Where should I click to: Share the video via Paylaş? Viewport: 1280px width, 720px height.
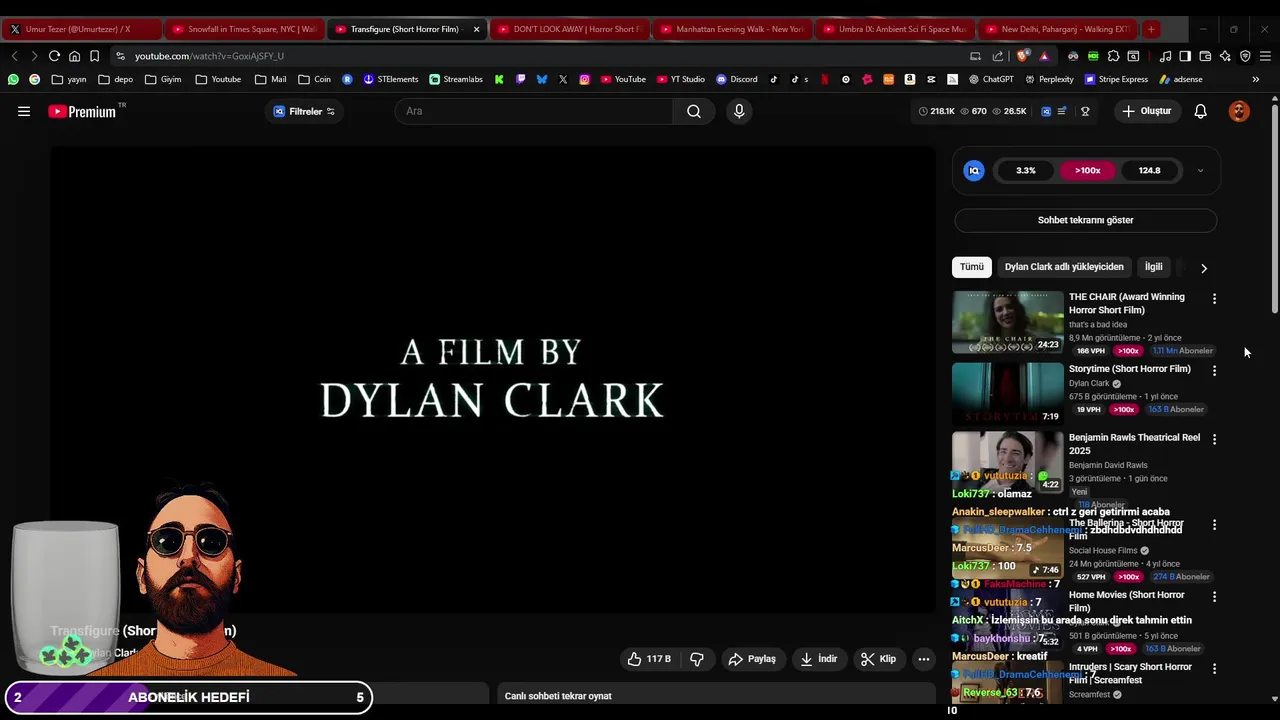tap(752, 659)
